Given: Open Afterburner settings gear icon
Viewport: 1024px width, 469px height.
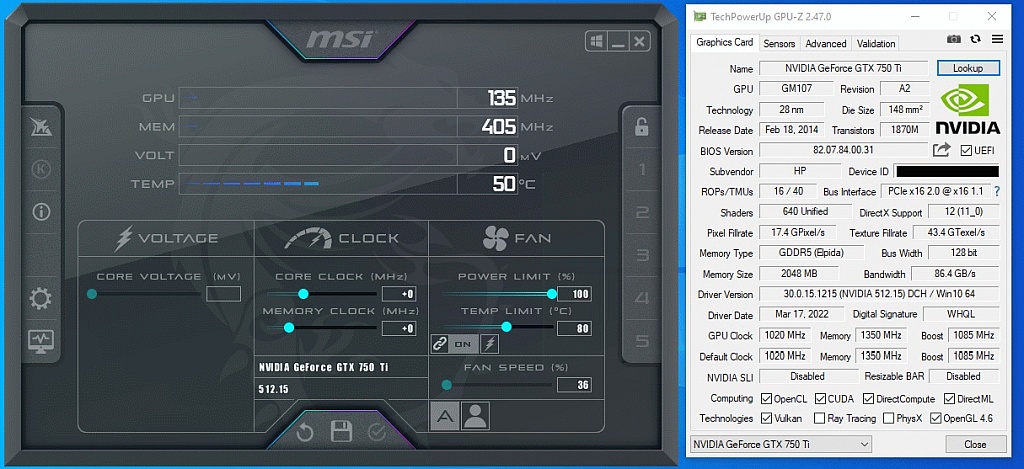Looking at the screenshot, I should click(x=41, y=299).
